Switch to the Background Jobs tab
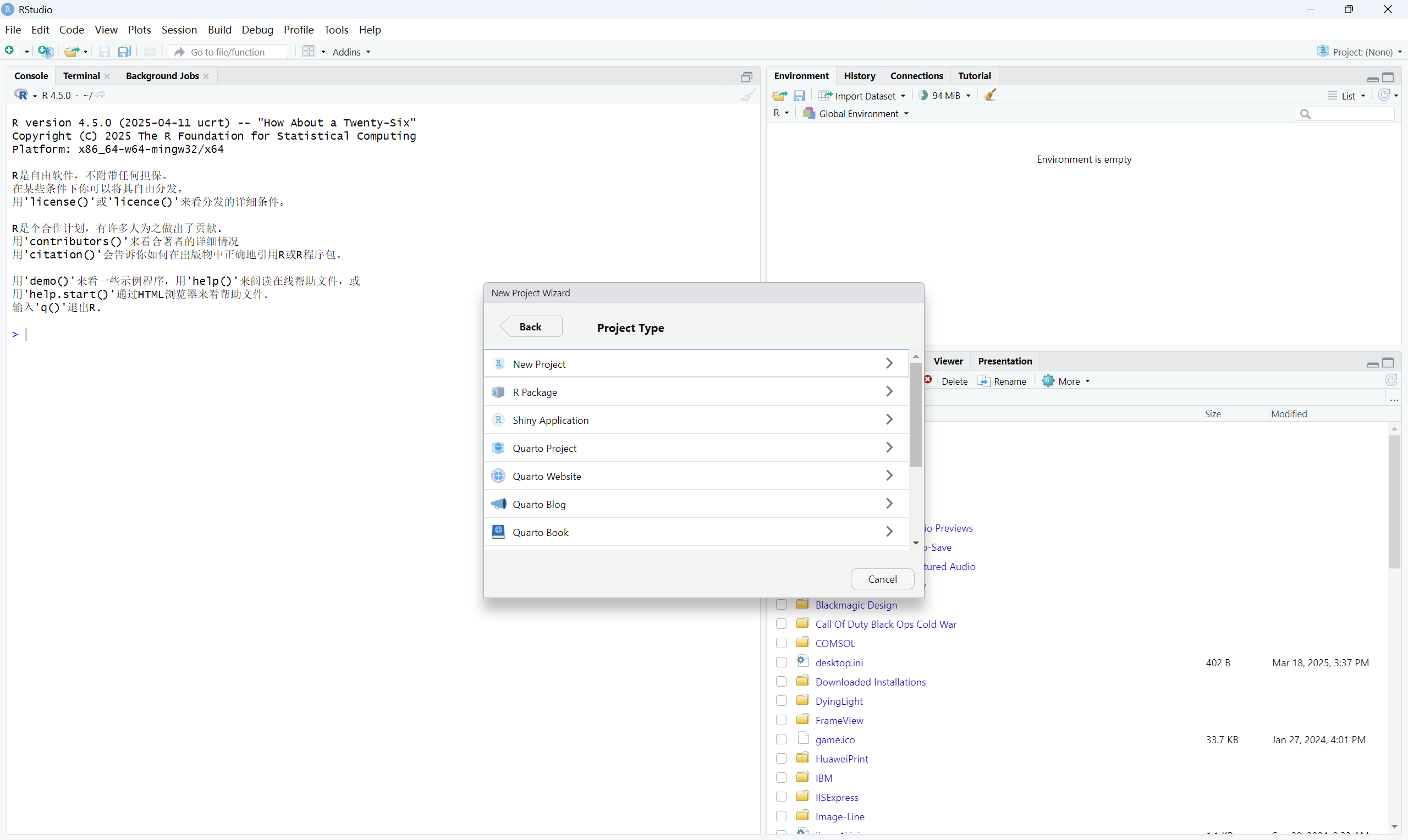The height and width of the screenshot is (840, 1408). (x=162, y=76)
